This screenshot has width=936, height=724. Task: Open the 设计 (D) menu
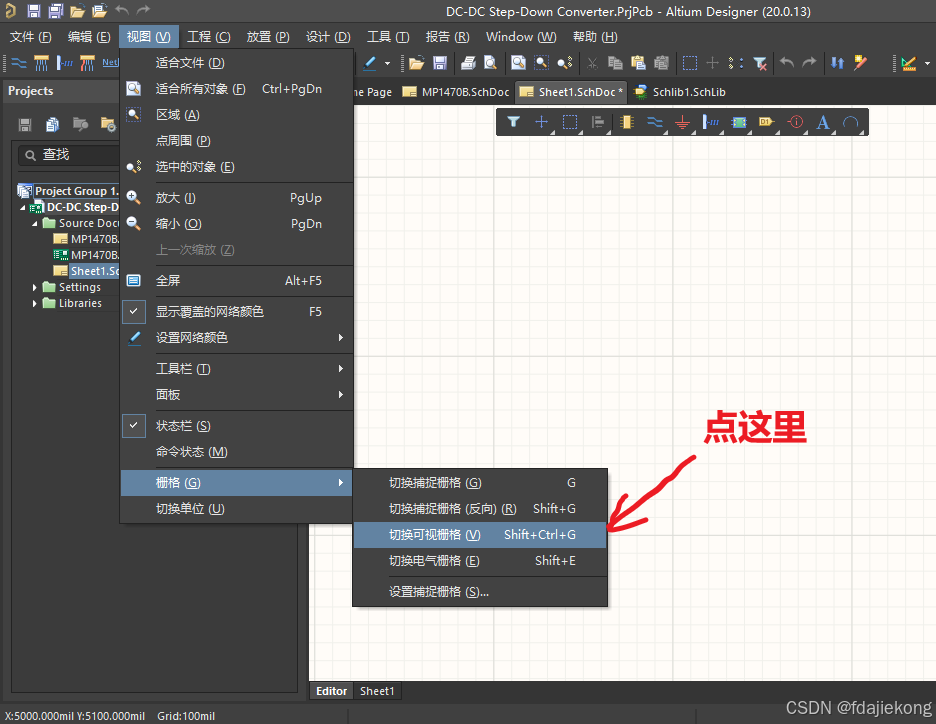(328, 37)
